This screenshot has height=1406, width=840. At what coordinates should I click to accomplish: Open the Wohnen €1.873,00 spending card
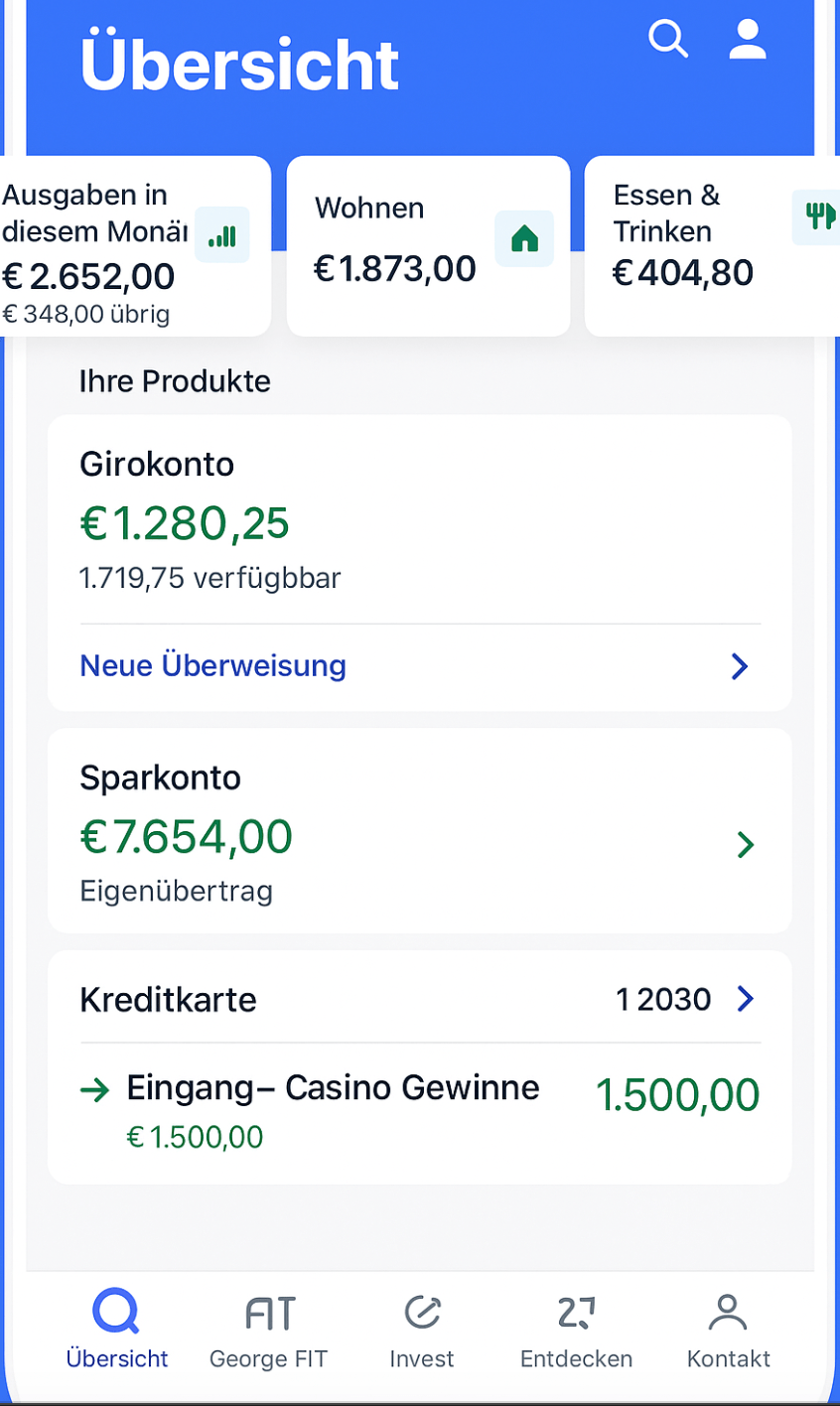[429, 246]
